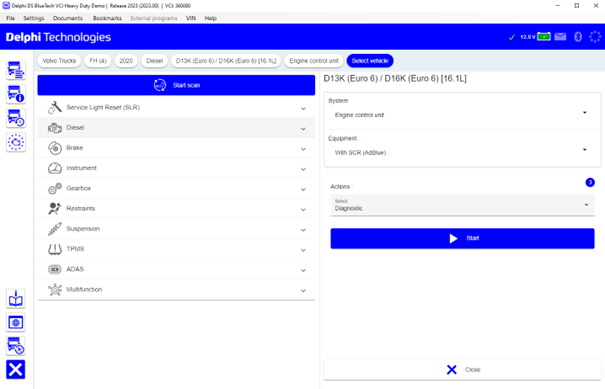Image resolution: width=605 pixels, height=389 pixels.
Task: Open the manual download book icon
Action: (x=16, y=299)
